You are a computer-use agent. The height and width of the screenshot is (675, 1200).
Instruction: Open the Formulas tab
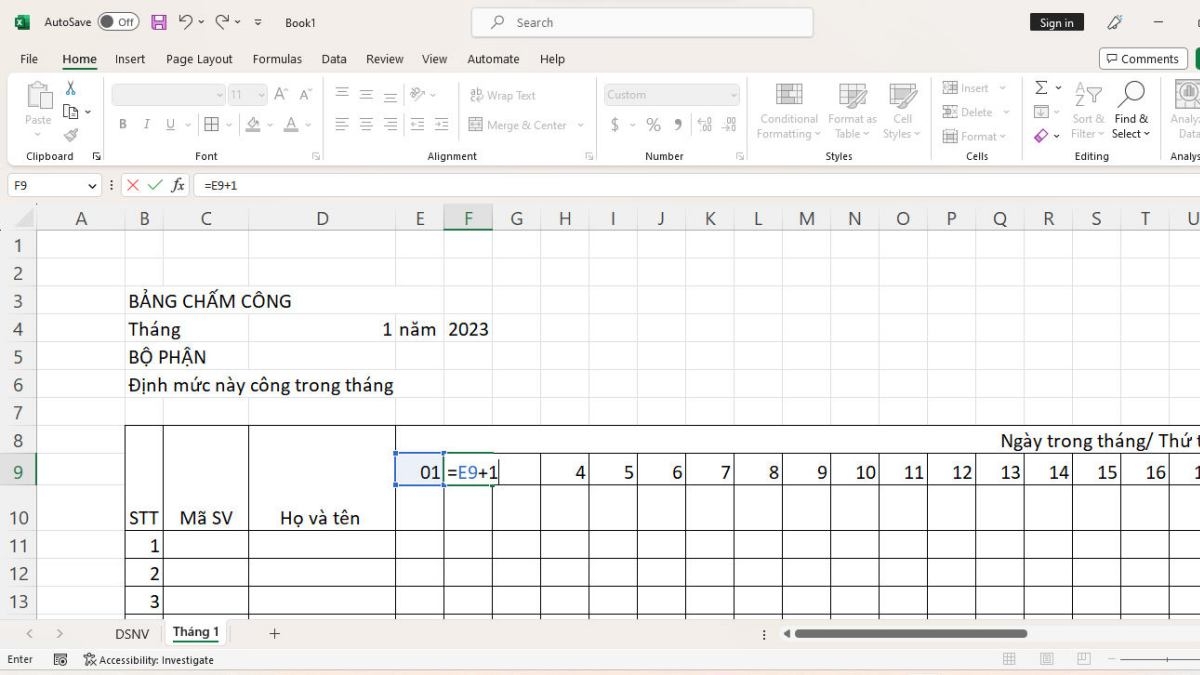277,59
